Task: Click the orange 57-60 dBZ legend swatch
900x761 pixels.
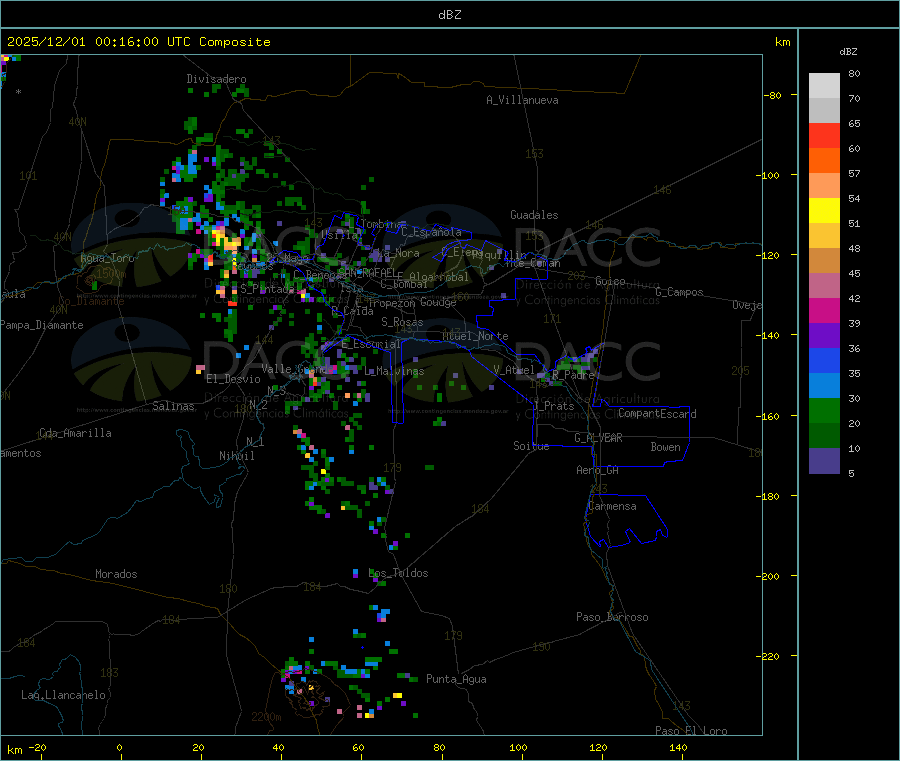Action: tap(824, 161)
